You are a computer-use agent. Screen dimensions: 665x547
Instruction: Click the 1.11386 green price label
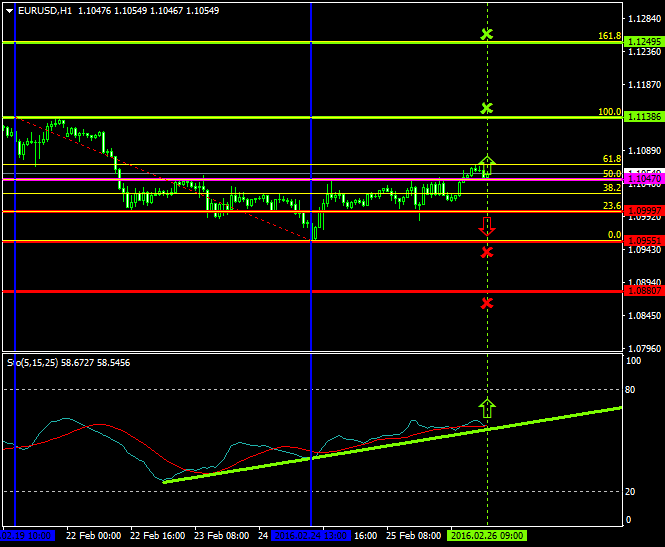643,117
